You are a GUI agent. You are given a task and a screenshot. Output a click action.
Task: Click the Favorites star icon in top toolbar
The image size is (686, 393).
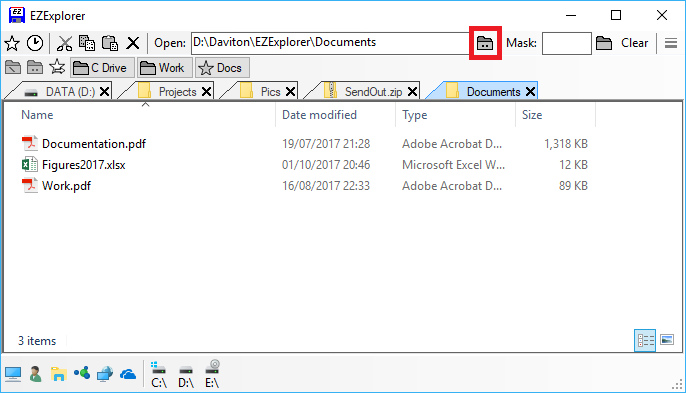click(12, 43)
